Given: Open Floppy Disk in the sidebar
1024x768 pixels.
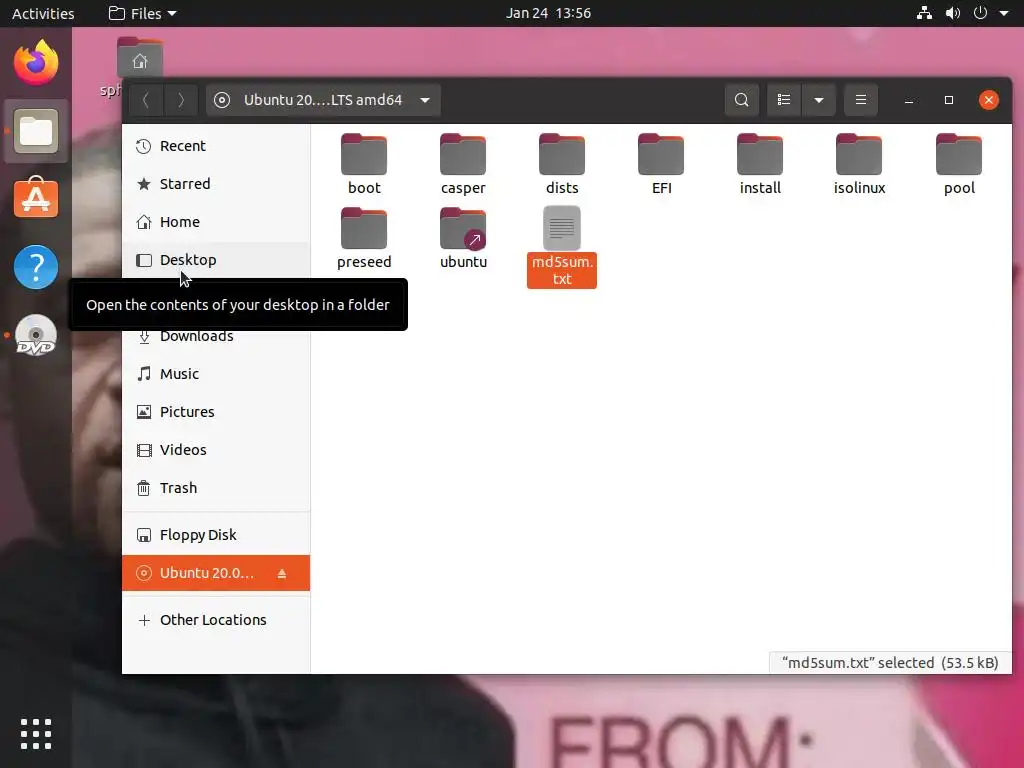Looking at the screenshot, I should [x=216, y=535].
